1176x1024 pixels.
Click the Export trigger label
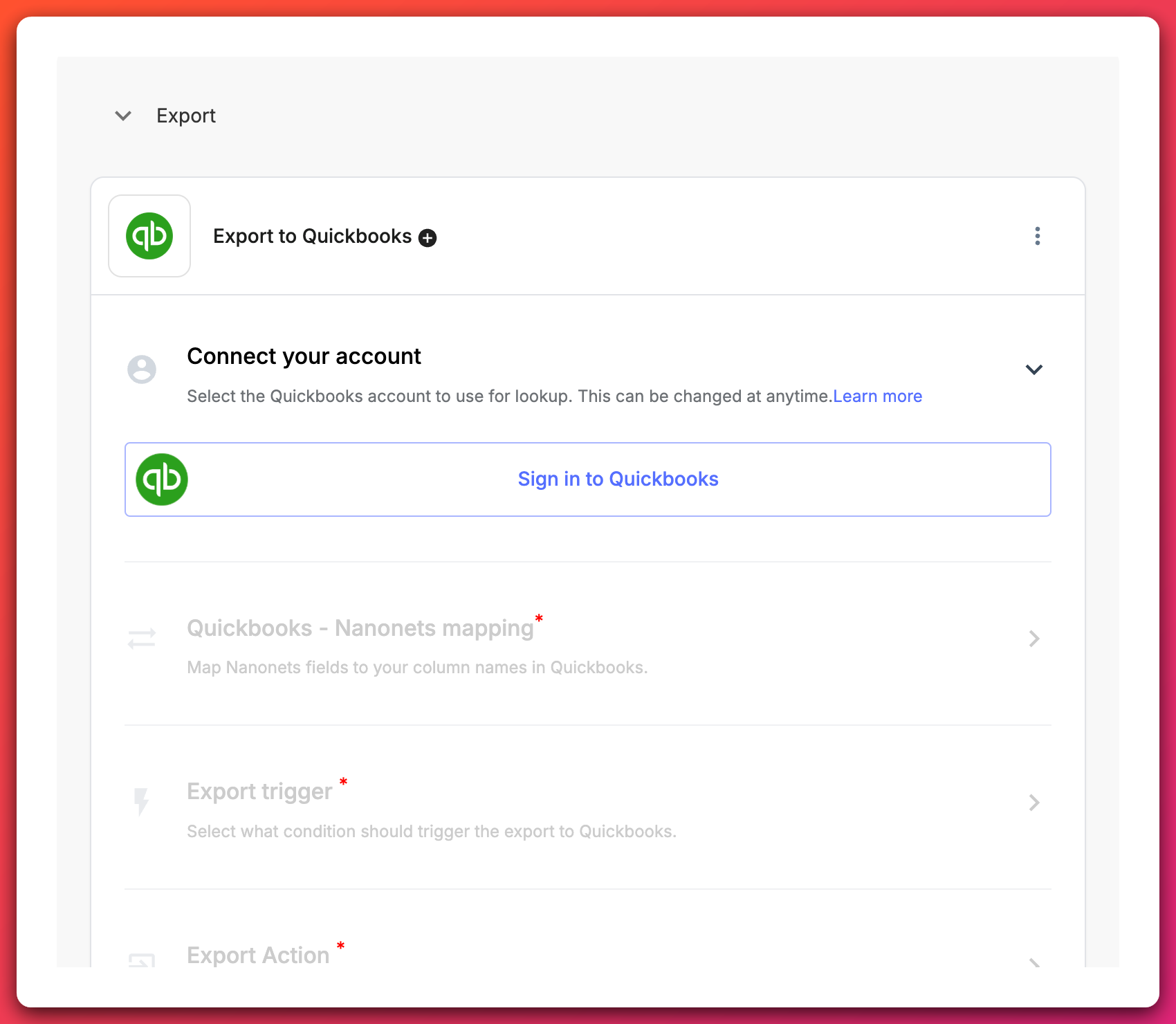(x=259, y=791)
